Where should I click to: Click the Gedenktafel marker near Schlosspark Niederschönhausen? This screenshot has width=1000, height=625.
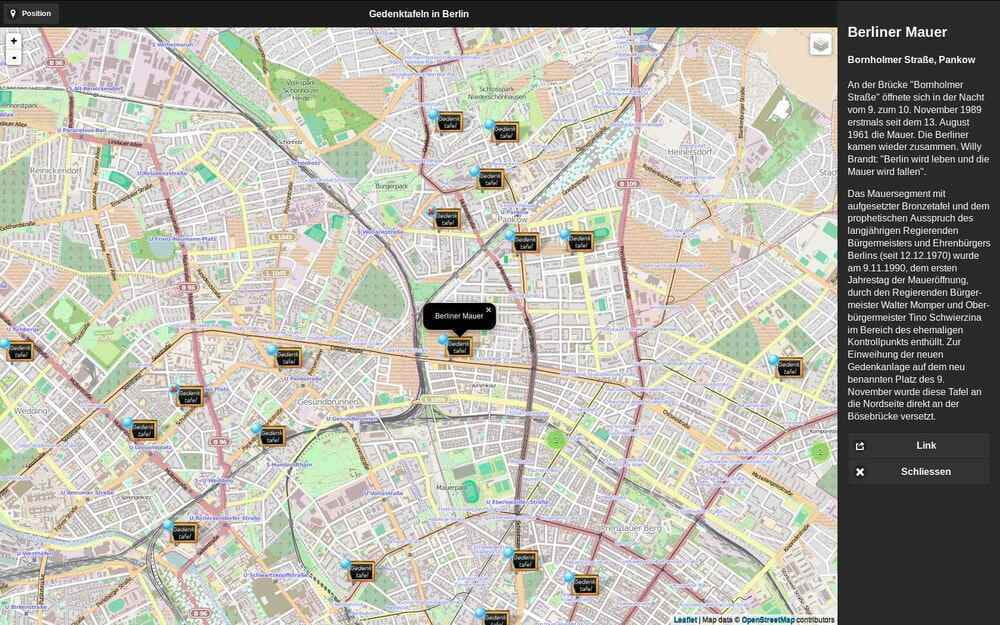[x=505, y=130]
